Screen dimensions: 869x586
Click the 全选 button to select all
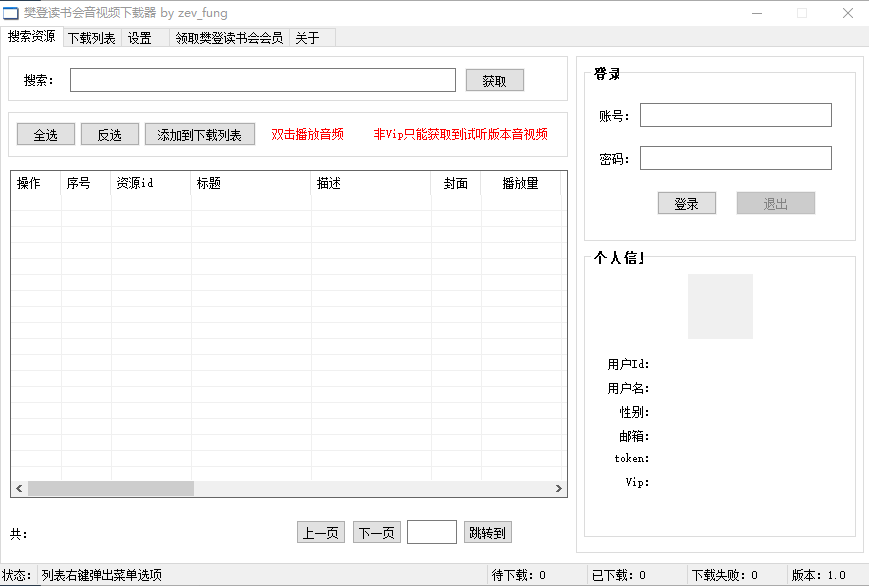[45, 133]
